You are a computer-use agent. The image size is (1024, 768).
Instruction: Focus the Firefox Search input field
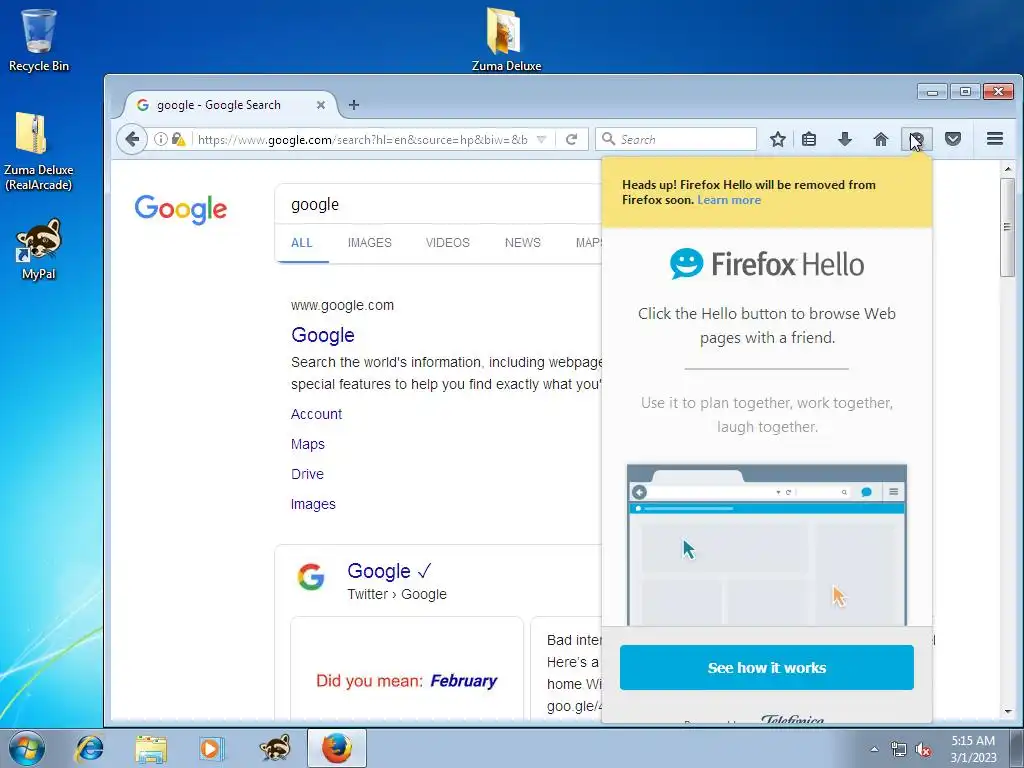click(x=676, y=139)
